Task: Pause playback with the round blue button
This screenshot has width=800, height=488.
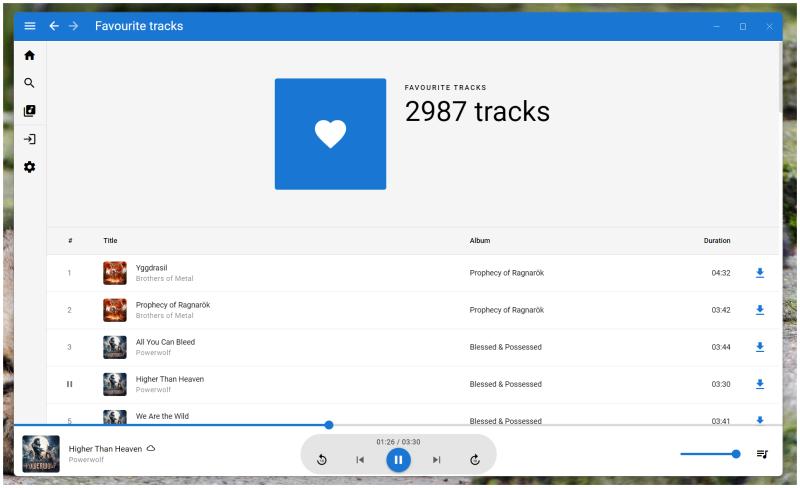Action: pos(398,460)
